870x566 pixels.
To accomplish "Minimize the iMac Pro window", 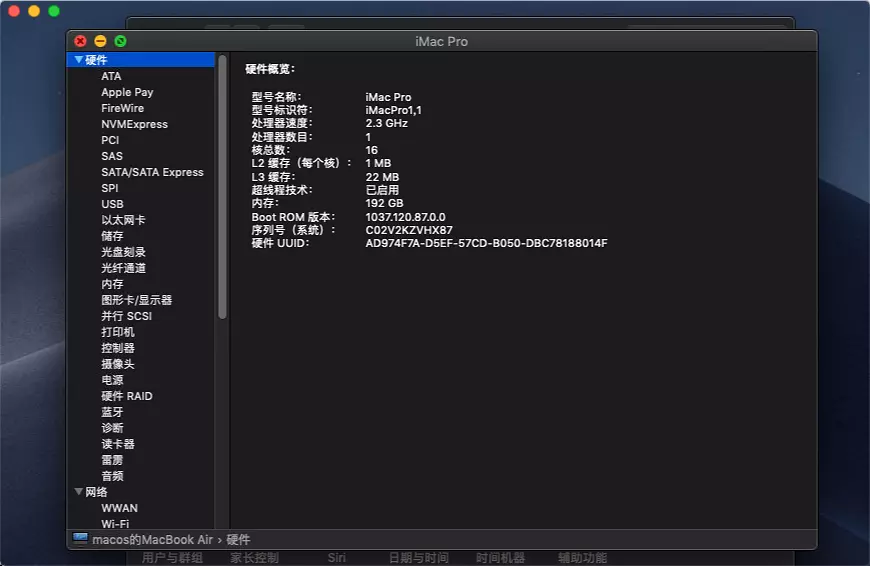I will point(100,41).
